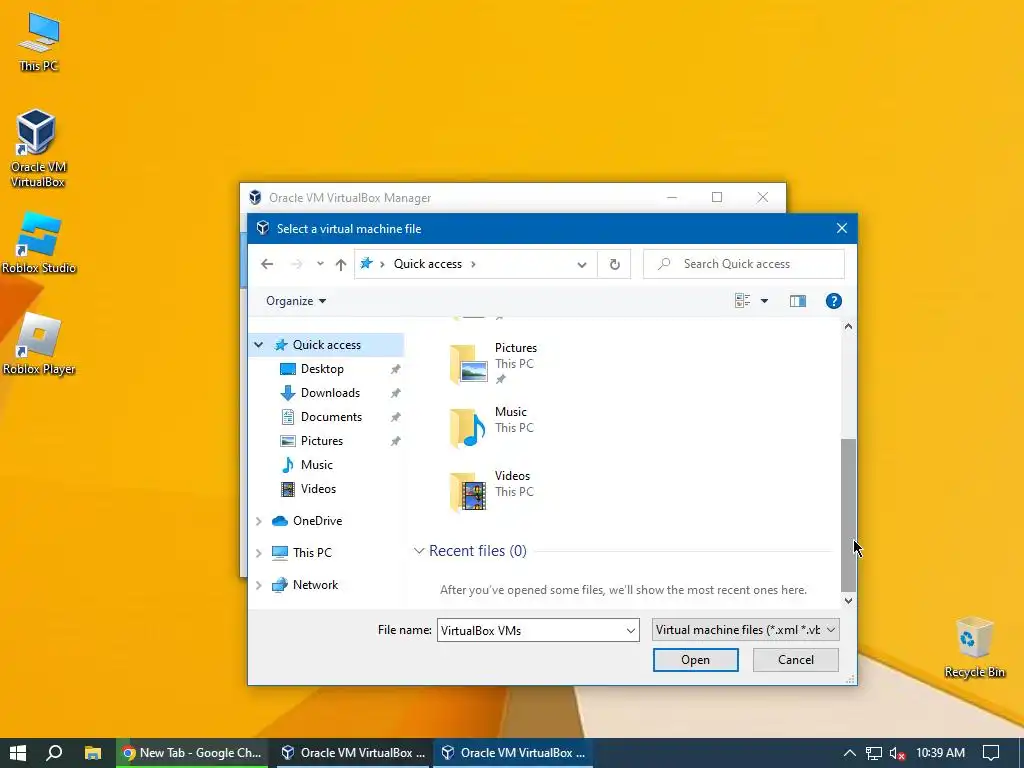Close the Select a virtual machine file dialog
1024x768 pixels.
point(841,229)
